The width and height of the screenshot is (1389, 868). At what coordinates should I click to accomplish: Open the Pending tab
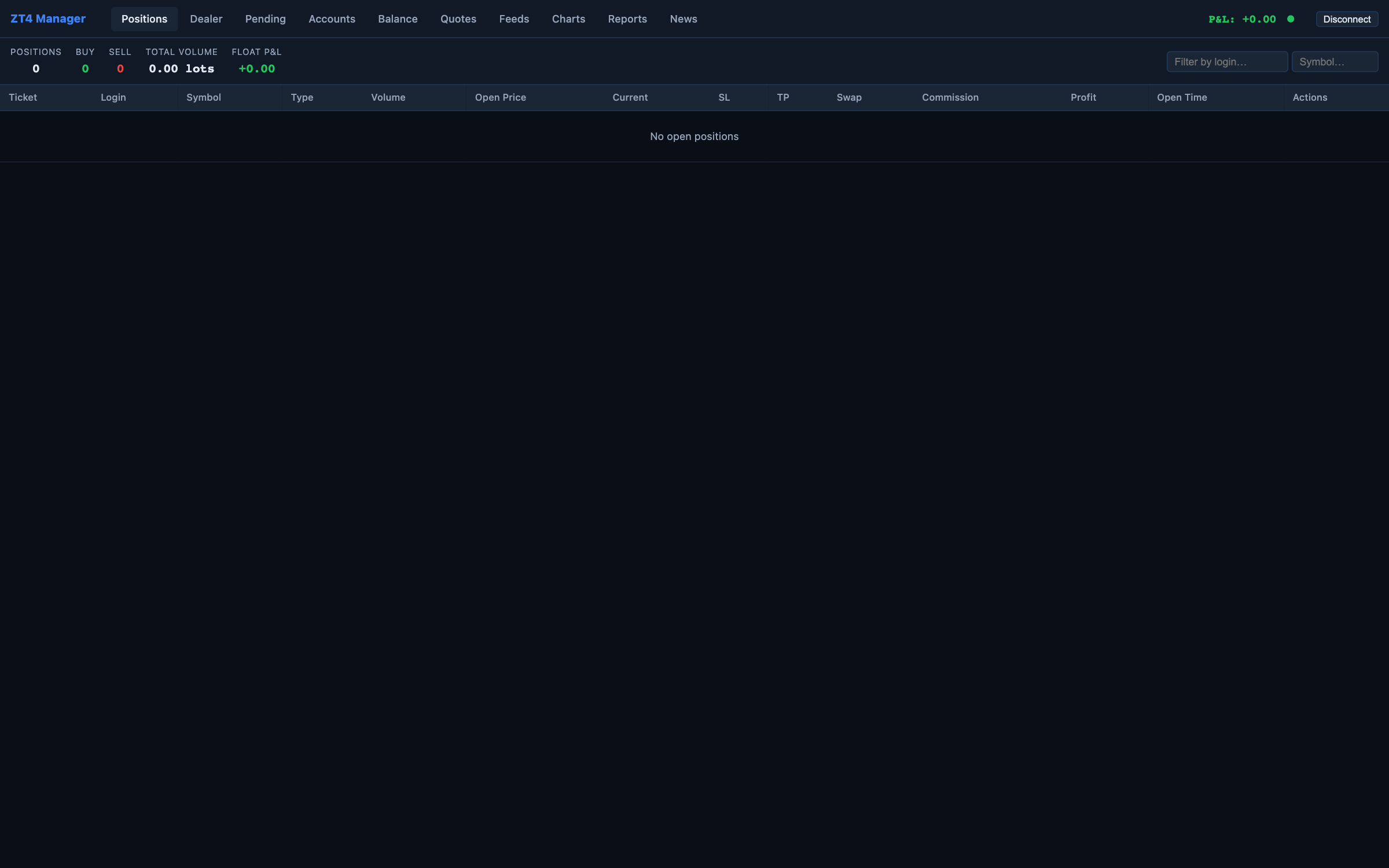point(265,19)
